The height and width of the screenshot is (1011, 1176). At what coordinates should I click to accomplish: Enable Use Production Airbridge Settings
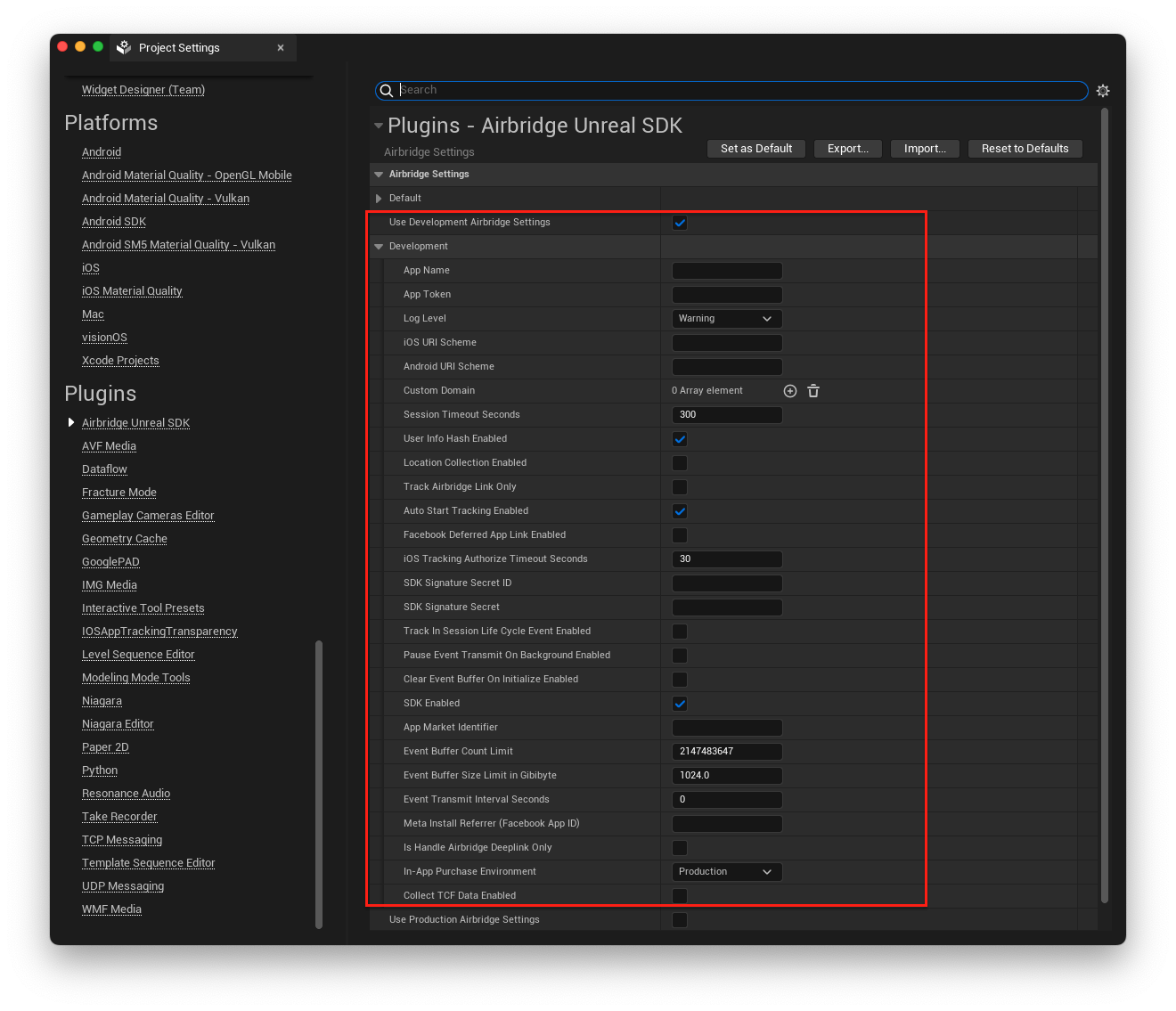click(680, 919)
